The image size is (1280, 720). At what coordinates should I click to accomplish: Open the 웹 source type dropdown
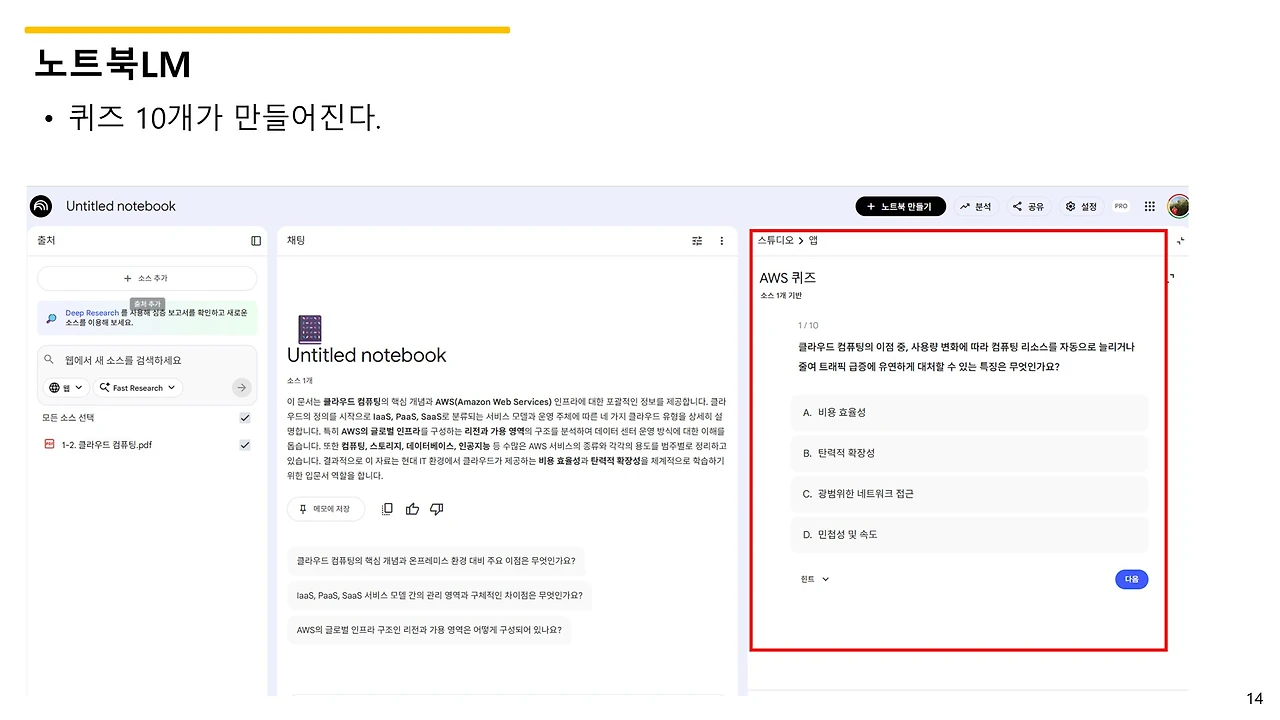65,387
